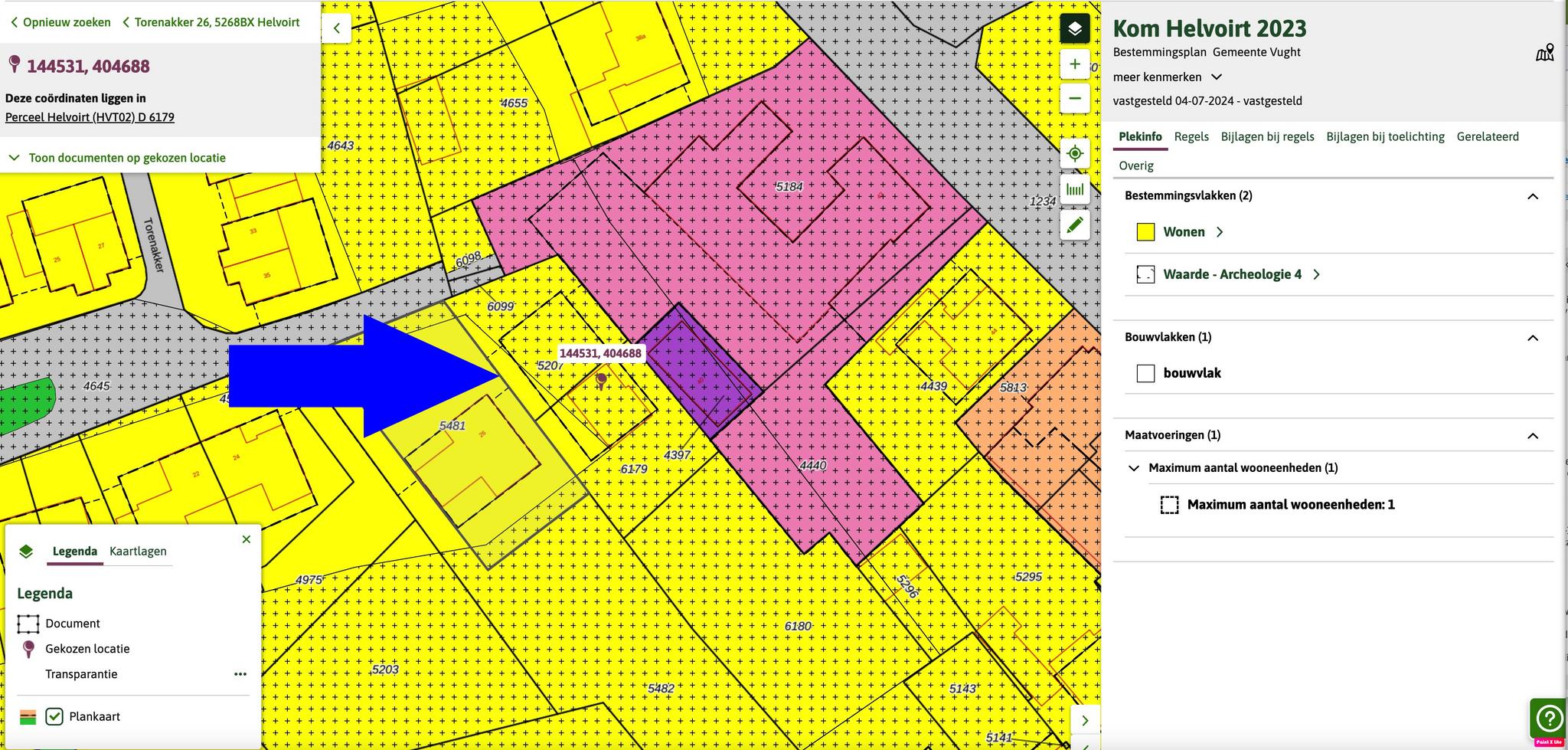
Task: Collapse the Bestemmingsvlakken section
Action: click(x=1532, y=196)
